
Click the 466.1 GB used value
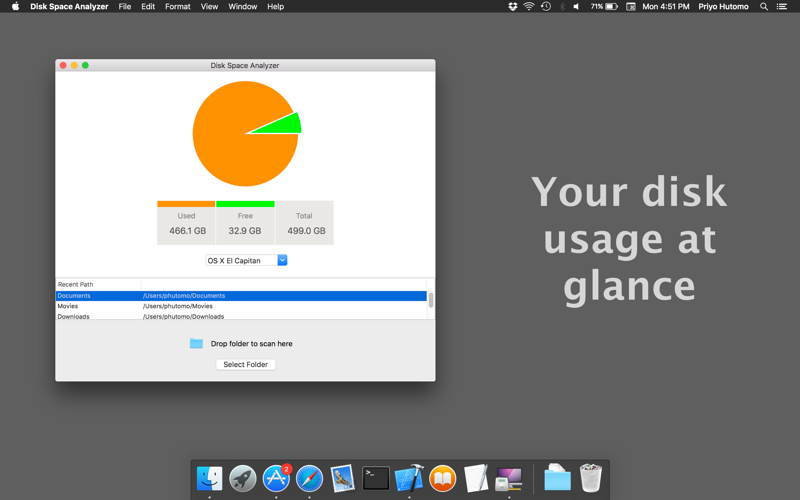coord(188,231)
